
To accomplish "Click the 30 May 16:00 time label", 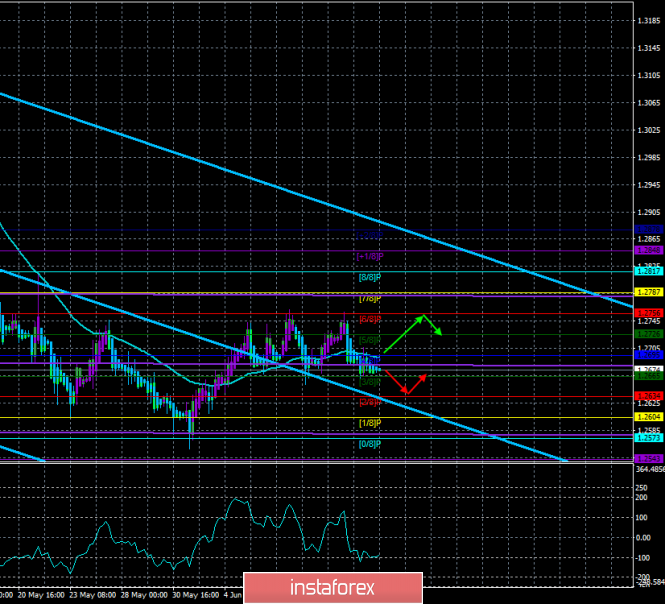I will (x=196, y=595).
